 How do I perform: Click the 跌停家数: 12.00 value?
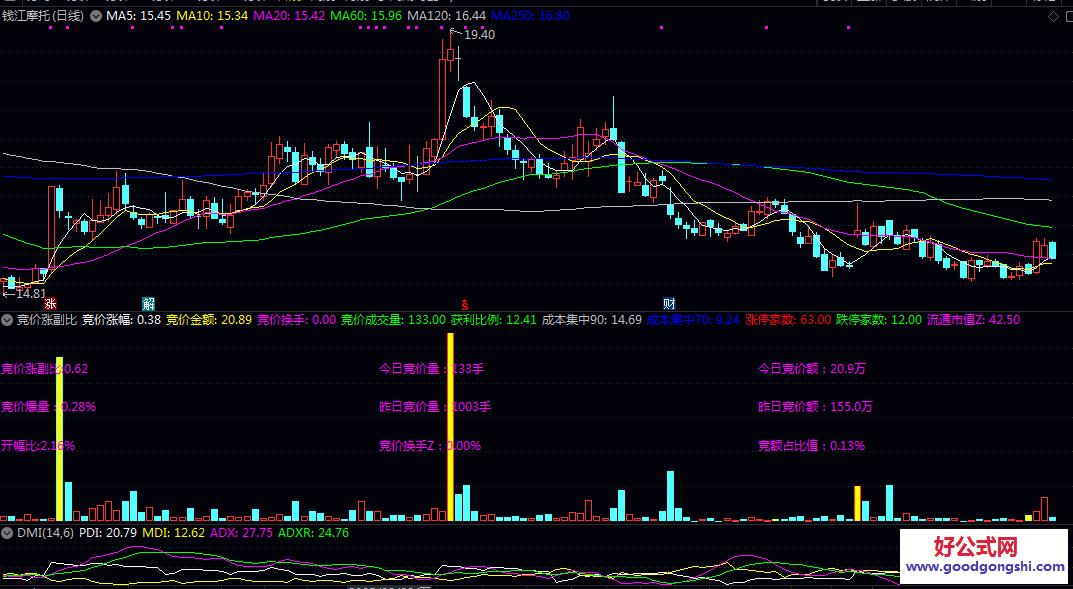coord(879,319)
